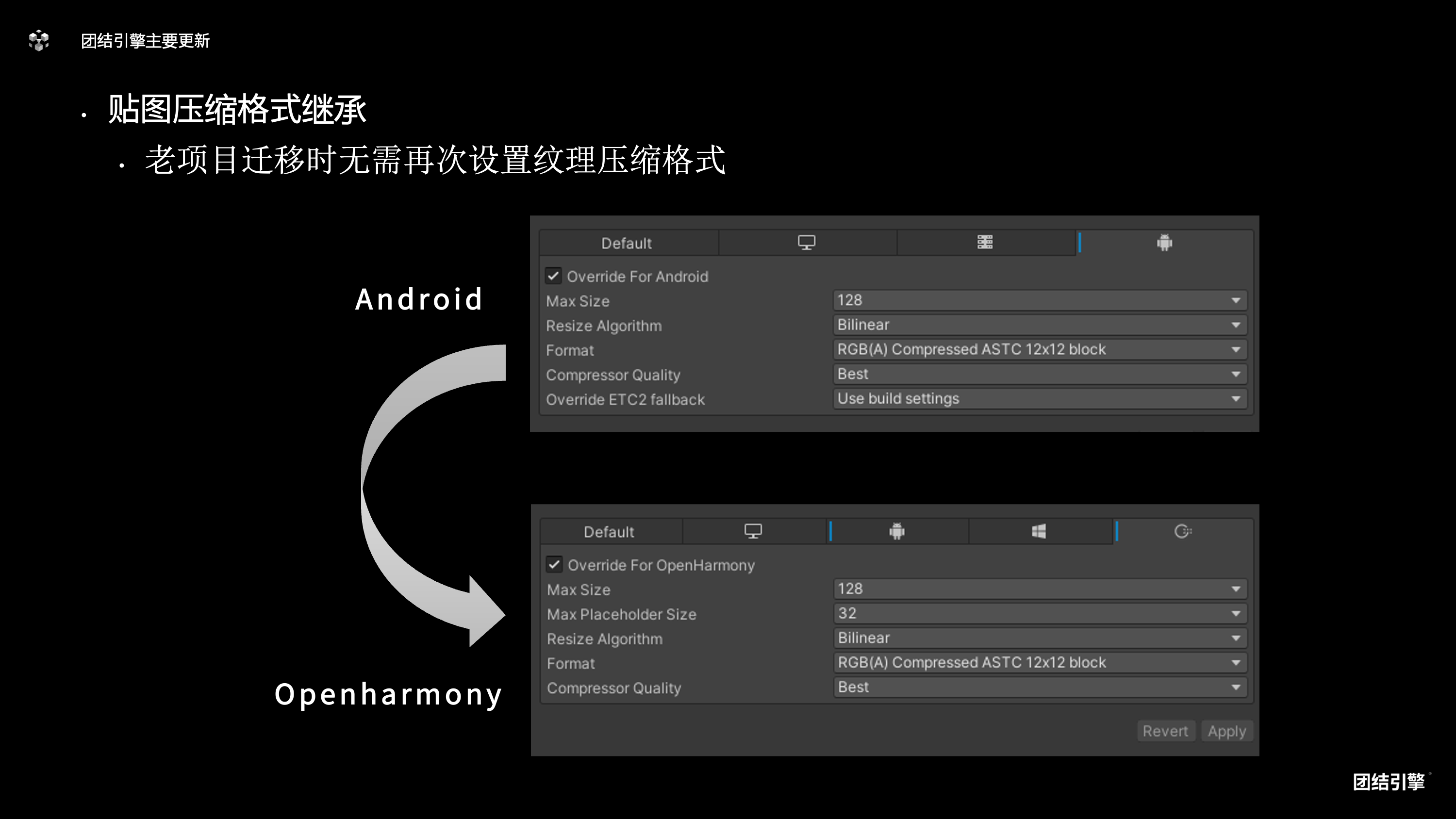Toggle the Override For OpenHarmony checkbox

point(554,565)
